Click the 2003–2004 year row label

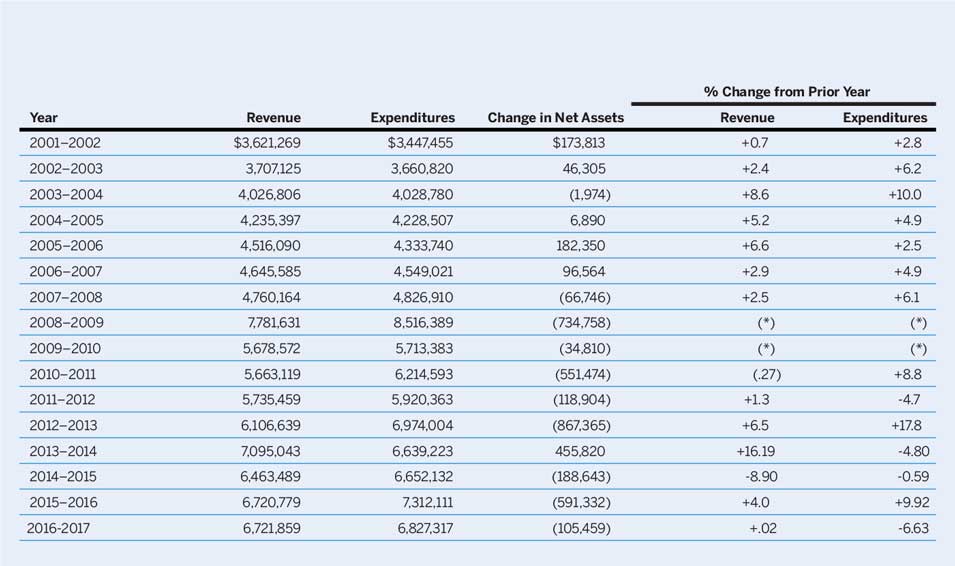(x=66, y=194)
